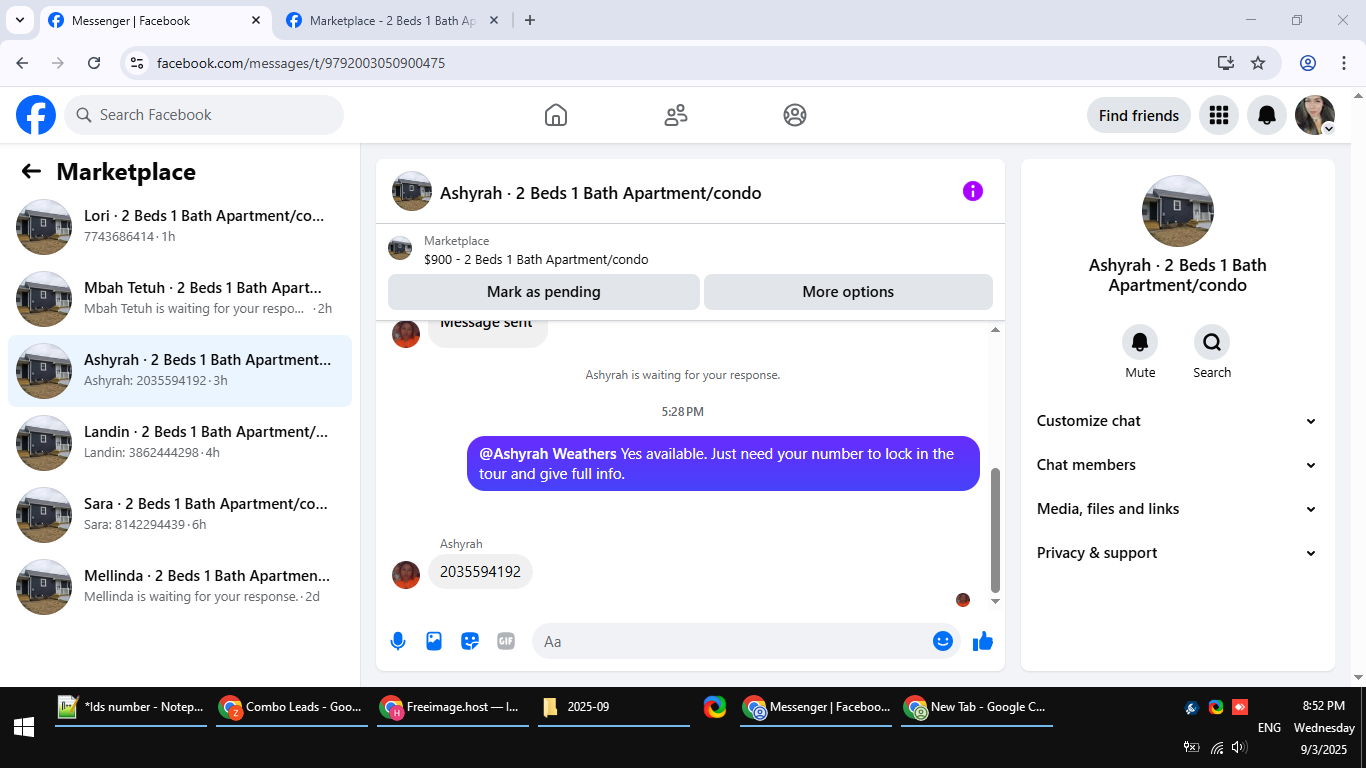Image resolution: width=1366 pixels, height=768 pixels.
Task: Click the chat scrollbar thumb
Action: pos(995,530)
